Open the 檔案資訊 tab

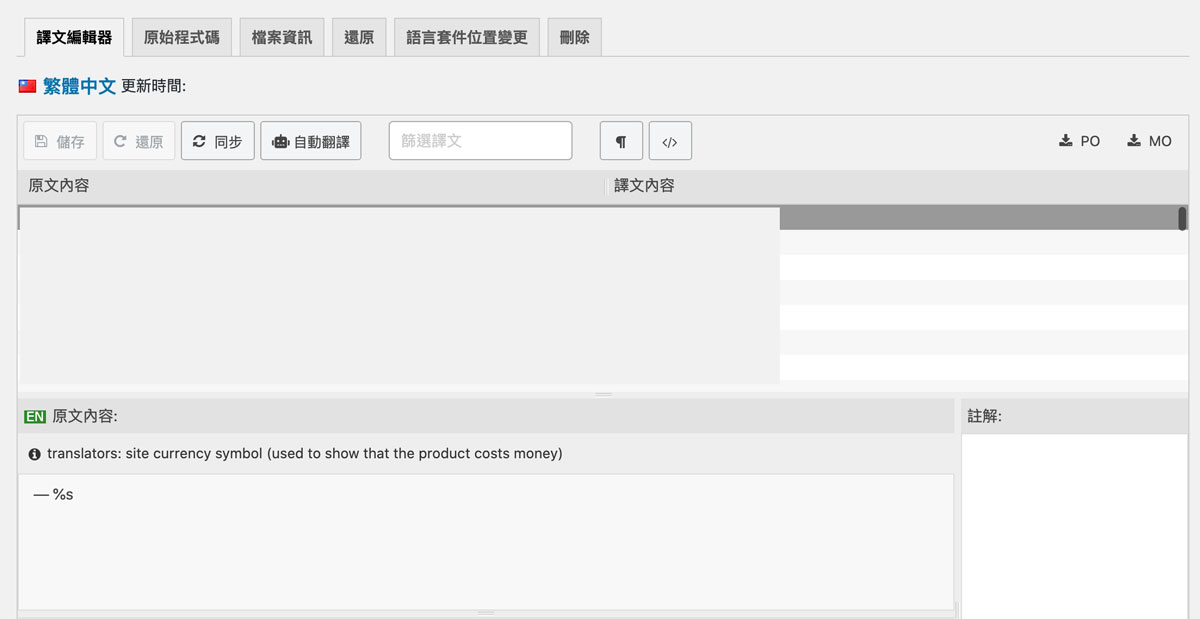(x=282, y=37)
